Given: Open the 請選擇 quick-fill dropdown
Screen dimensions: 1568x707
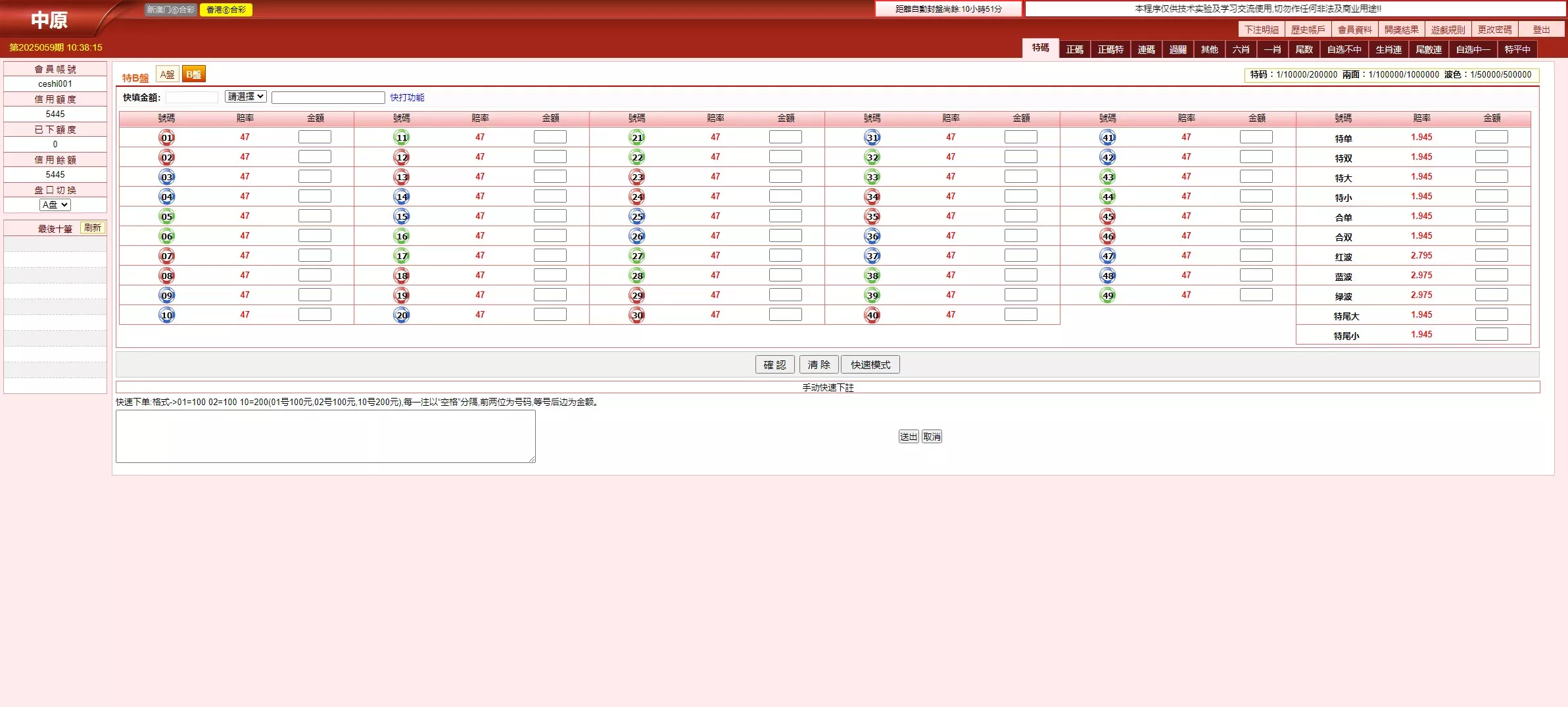Looking at the screenshot, I should coord(245,97).
